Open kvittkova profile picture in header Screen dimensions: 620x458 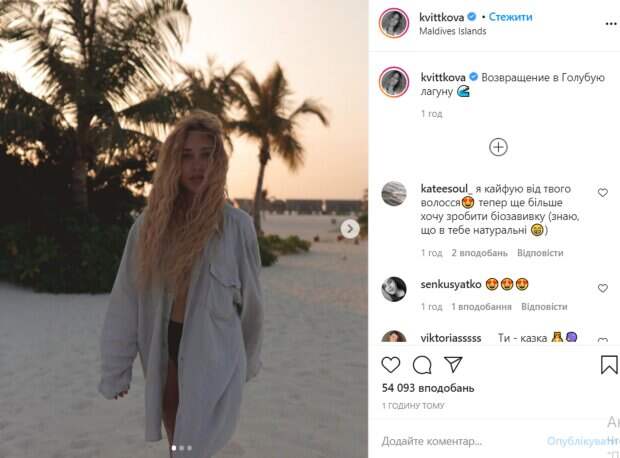[394, 23]
